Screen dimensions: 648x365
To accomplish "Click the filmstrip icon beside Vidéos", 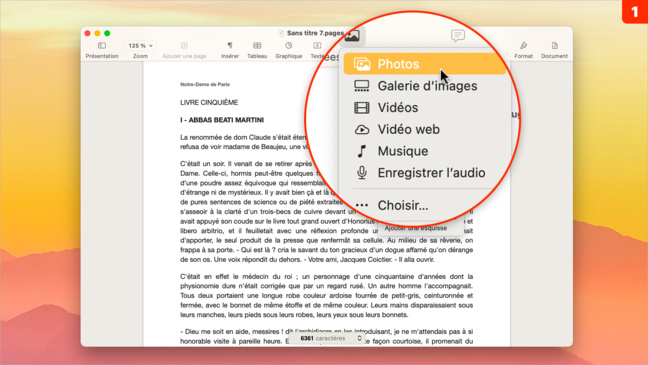I will (362, 108).
